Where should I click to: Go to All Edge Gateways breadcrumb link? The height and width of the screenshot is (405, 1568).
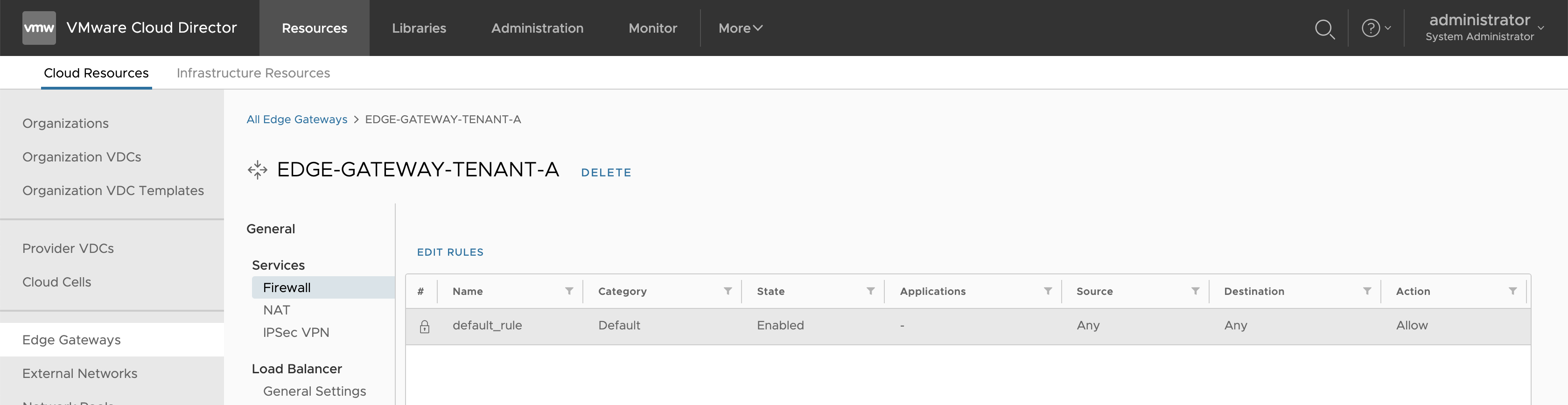click(x=296, y=119)
